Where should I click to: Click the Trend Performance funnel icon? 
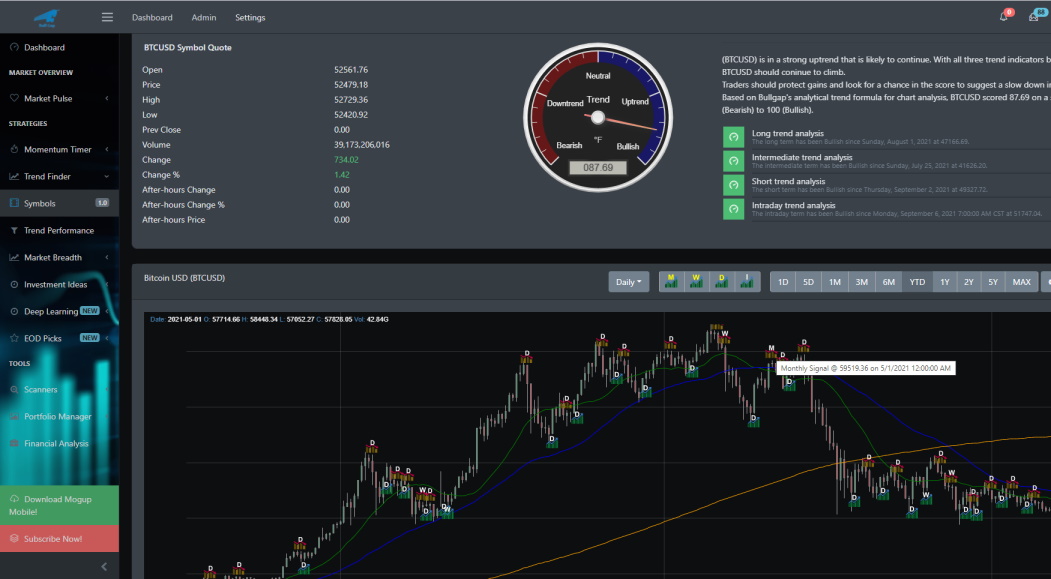pos(14,231)
